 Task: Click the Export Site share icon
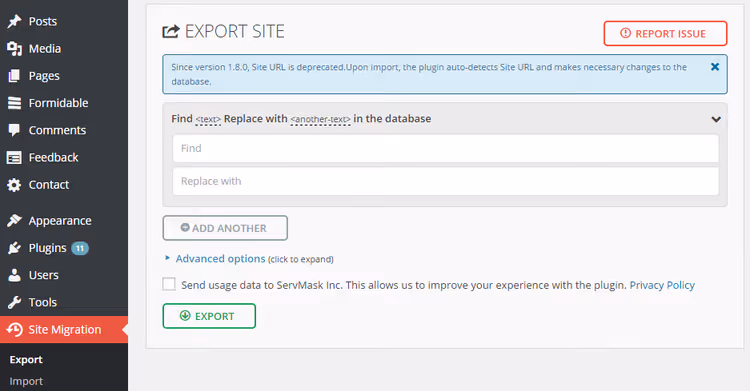point(171,32)
